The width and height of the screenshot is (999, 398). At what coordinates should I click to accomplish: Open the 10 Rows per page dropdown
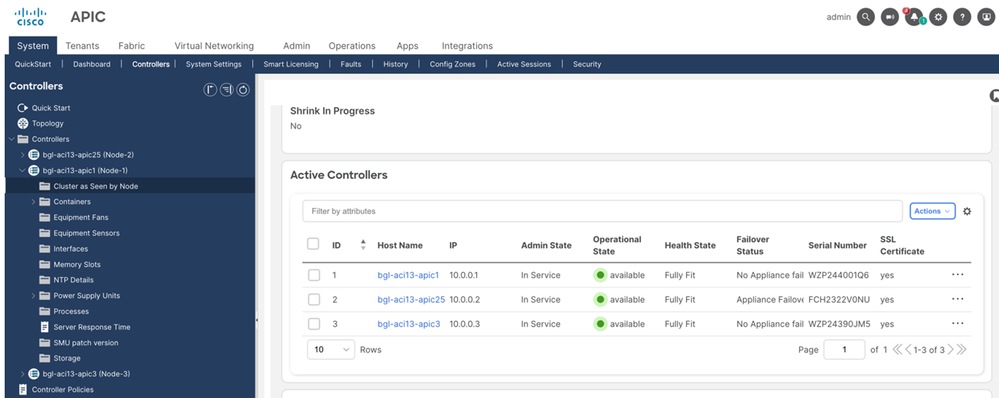point(331,350)
